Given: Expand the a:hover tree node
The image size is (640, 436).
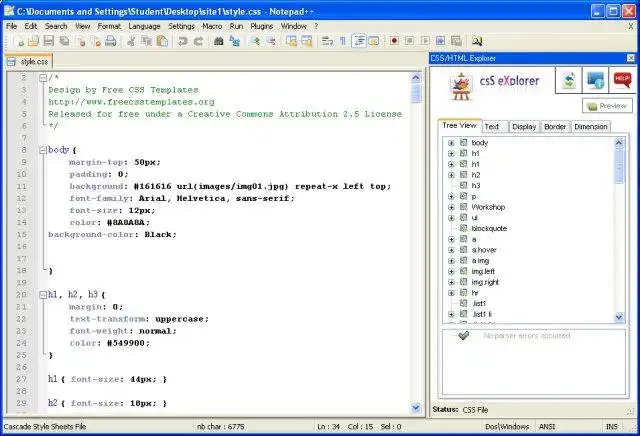Looking at the screenshot, I should point(451,250).
